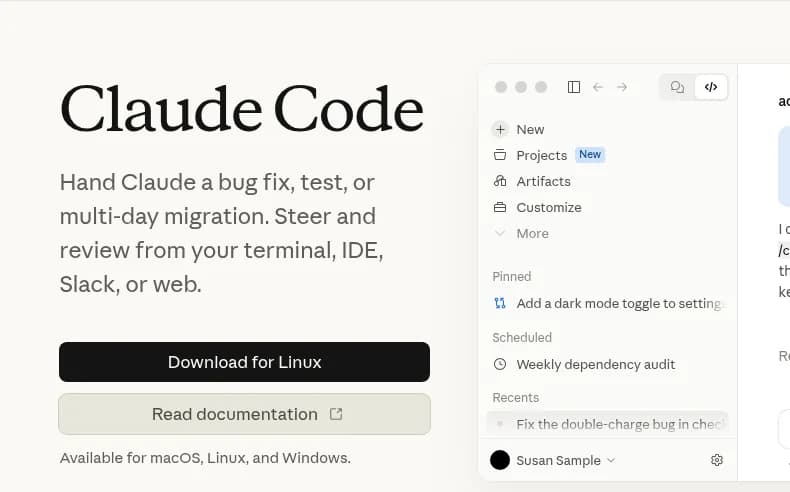Click the chevron beside More
The height and width of the screenshot is (492, 790).
(x=500, y=233)
